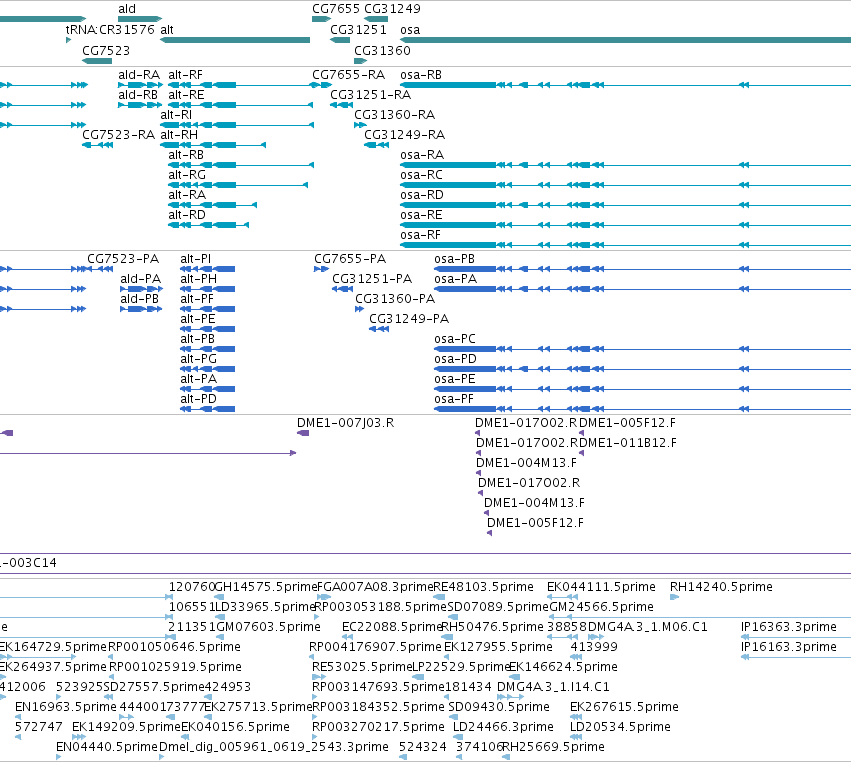Click the IP16163.3prime EST label
The height and width of the screenshot is (762, 851).
tap(789, 647)
